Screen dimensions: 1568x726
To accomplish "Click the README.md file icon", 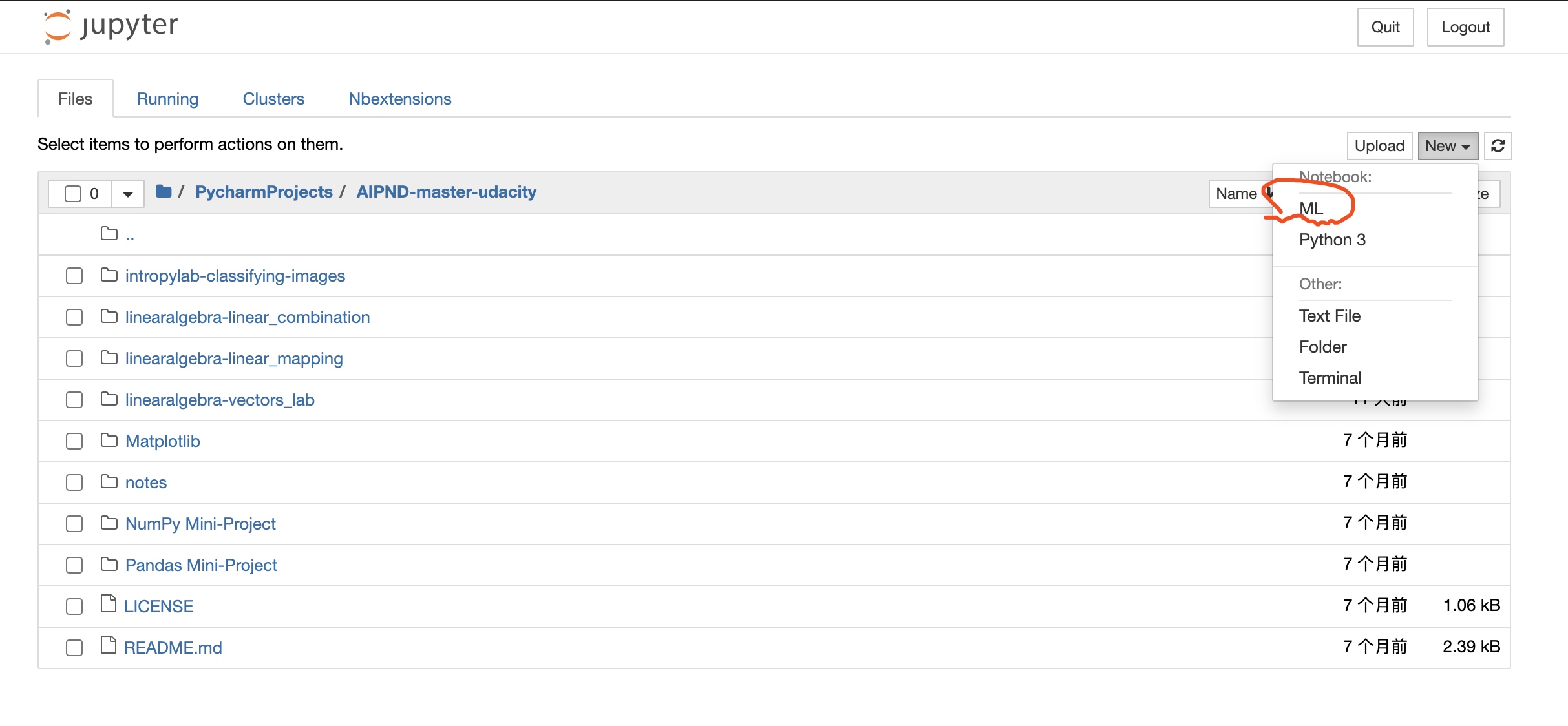I will point(109,646).
